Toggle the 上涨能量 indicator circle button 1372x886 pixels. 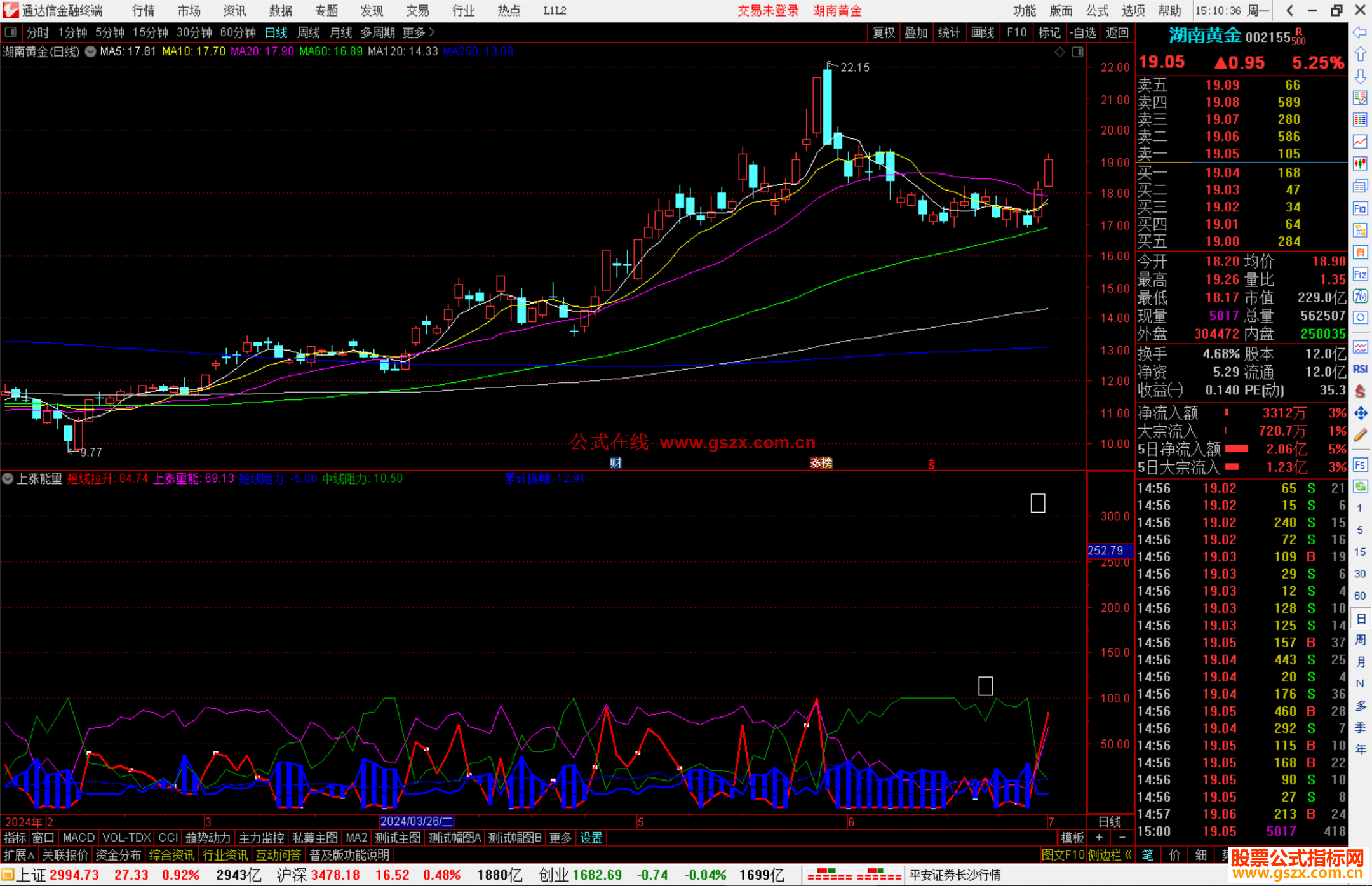[8, 479]
